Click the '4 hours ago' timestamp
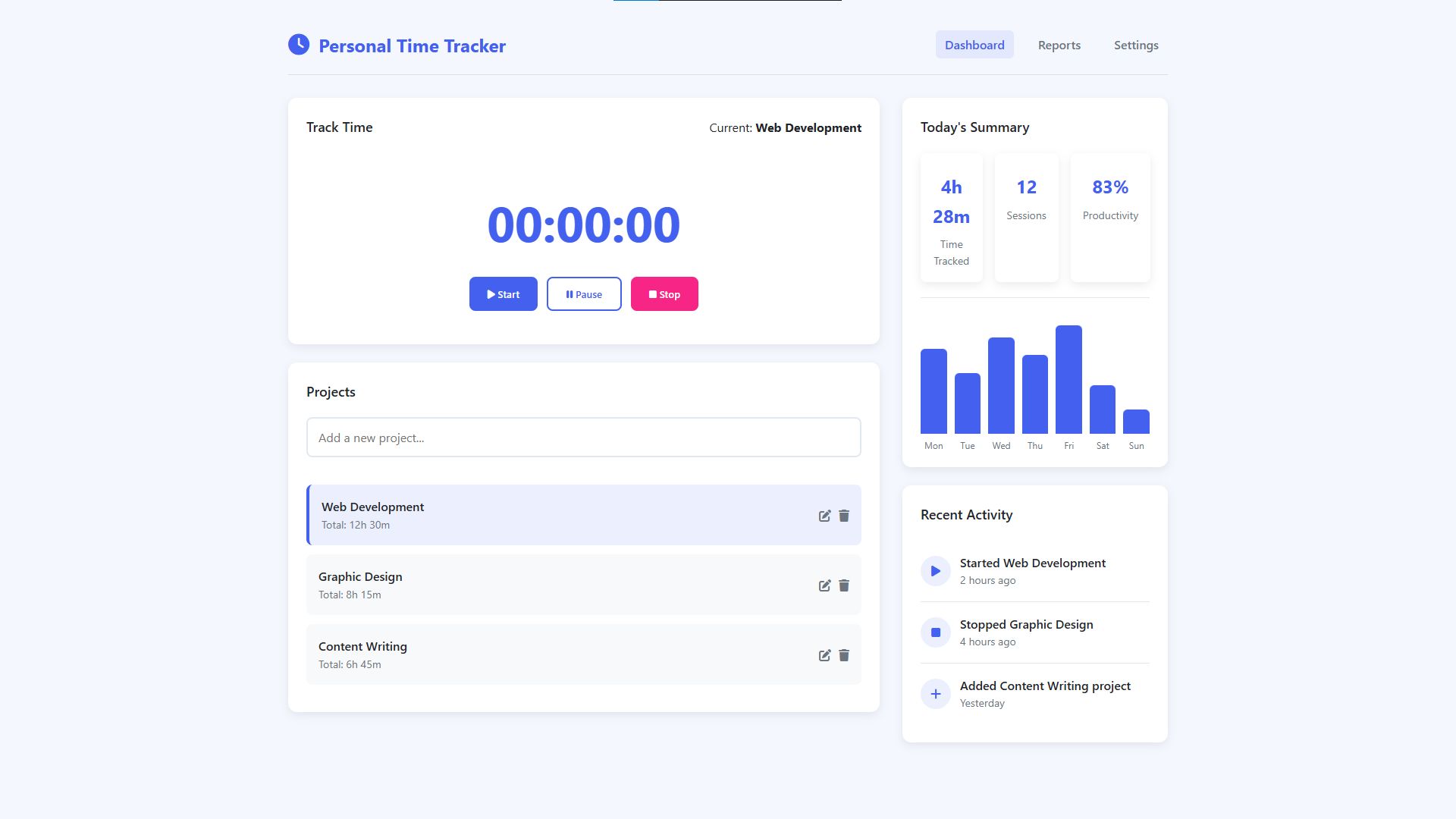Screen dimensions: 1456x819 point(987,642)
